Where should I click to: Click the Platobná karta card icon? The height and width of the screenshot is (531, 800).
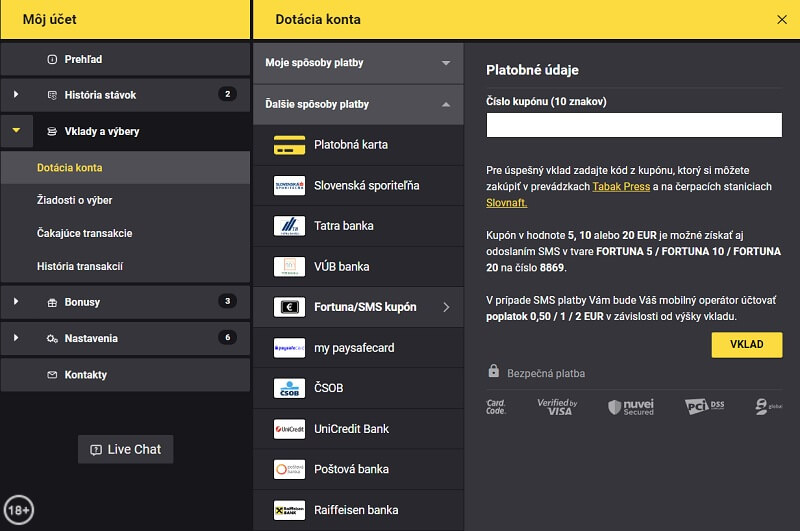pyautogui.click(x=289, y=145)
